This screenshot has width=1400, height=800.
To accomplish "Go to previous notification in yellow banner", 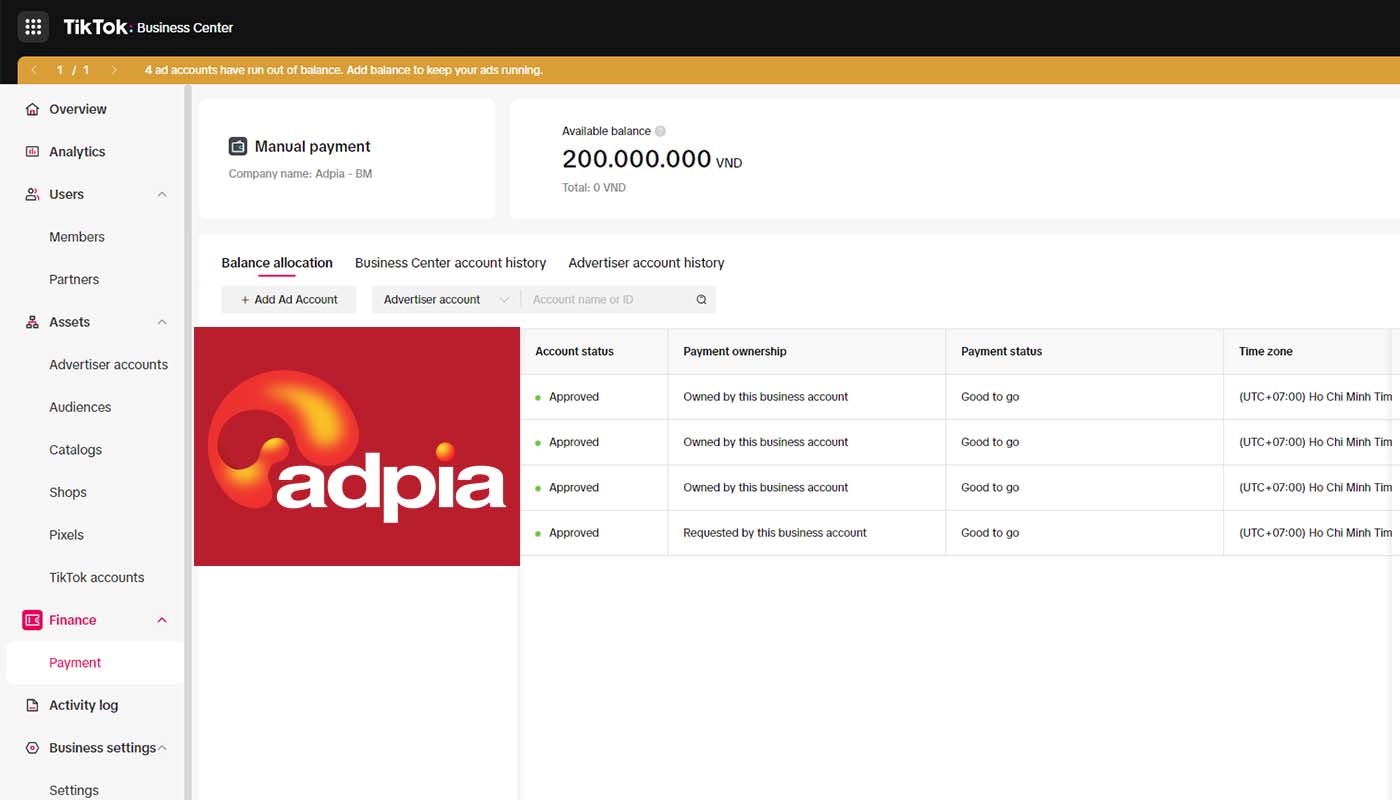I will pos(34,70).
